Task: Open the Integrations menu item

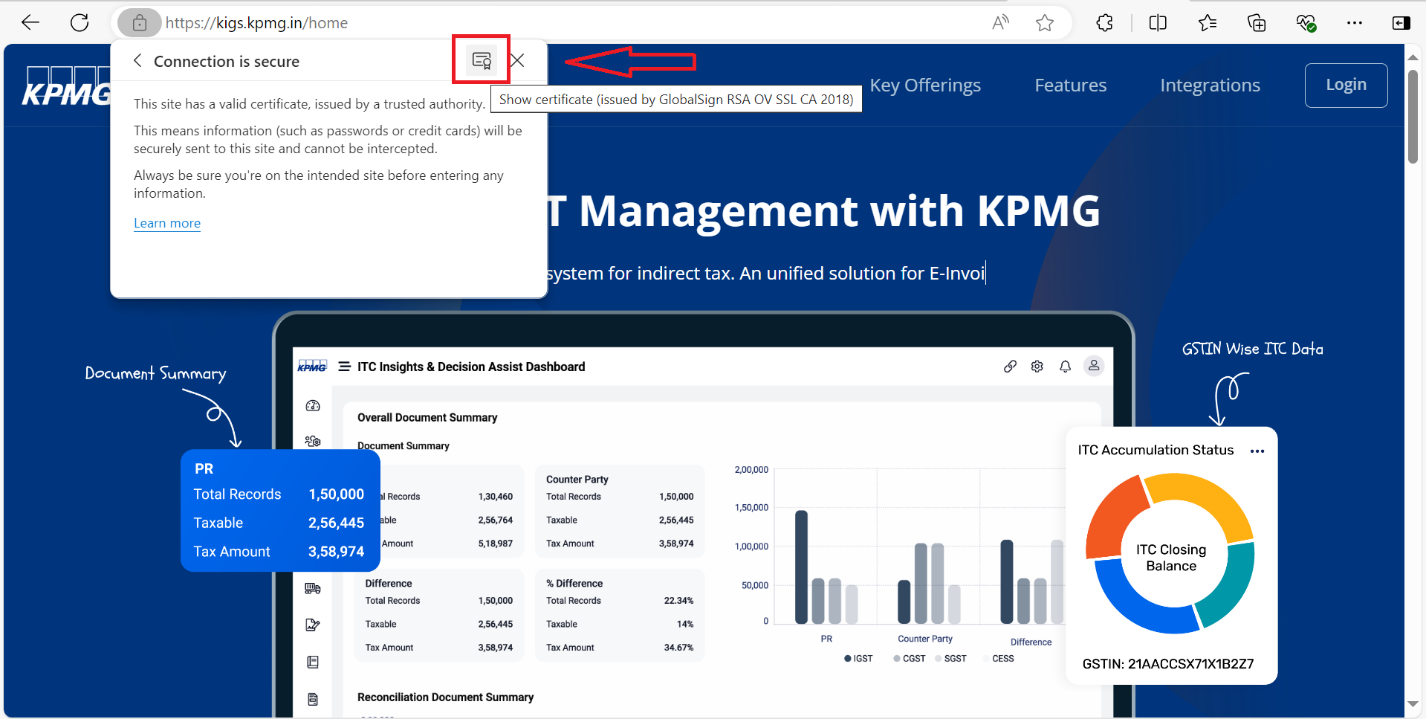Action: pyautogui.click(x=1210, y=85)
